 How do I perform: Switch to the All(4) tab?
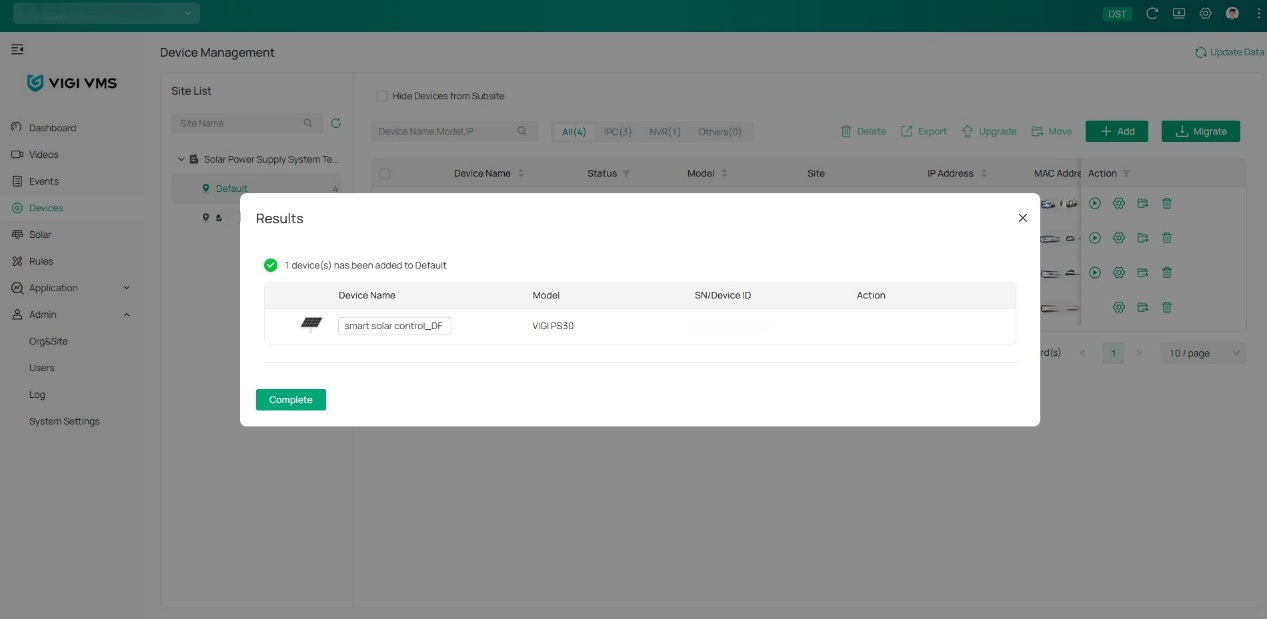pyautogui.click(x=574, y=132)
